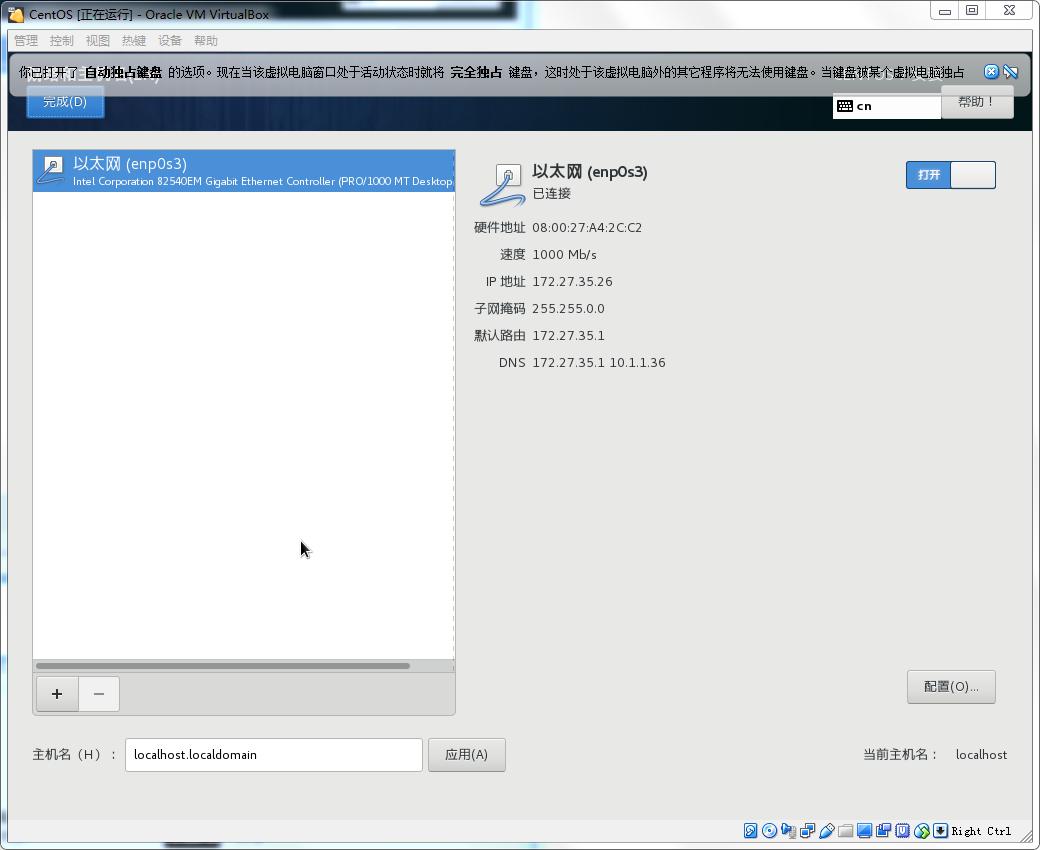
Task: Click the network adapters status icon
Action: coord(807,831)
